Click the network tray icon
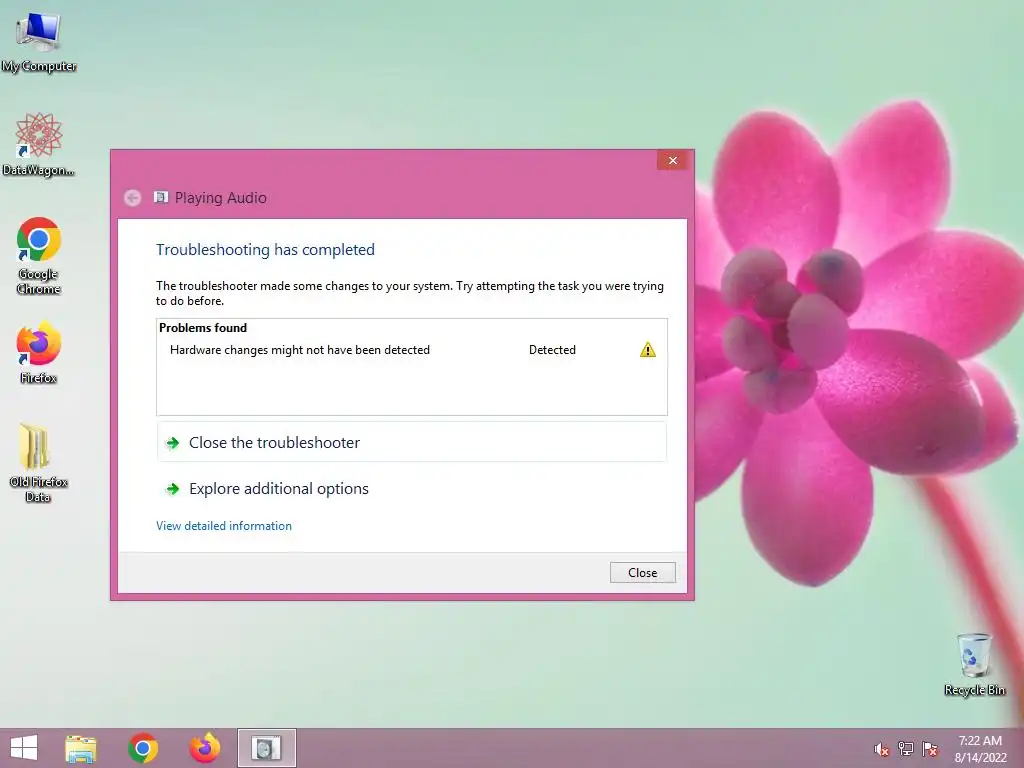The width and height of the screenshot is (1024, 768). (906, 749)
